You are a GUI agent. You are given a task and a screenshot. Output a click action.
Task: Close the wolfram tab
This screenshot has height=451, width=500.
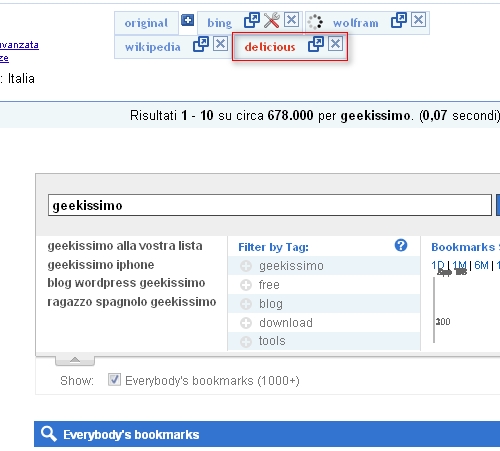[x=418, y=20]
